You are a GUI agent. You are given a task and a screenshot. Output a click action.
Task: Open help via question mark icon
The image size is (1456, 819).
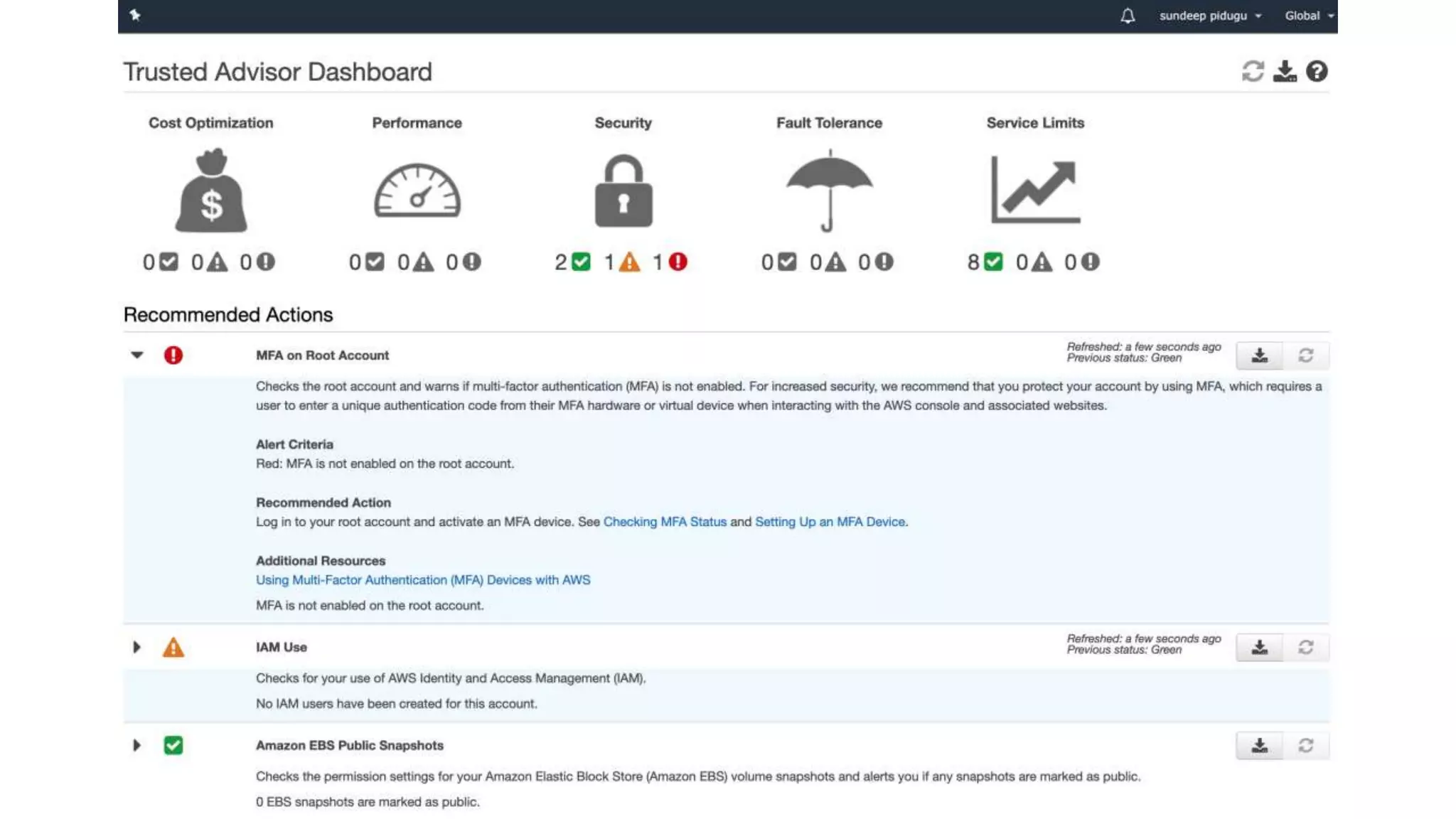coord(1317,71)
